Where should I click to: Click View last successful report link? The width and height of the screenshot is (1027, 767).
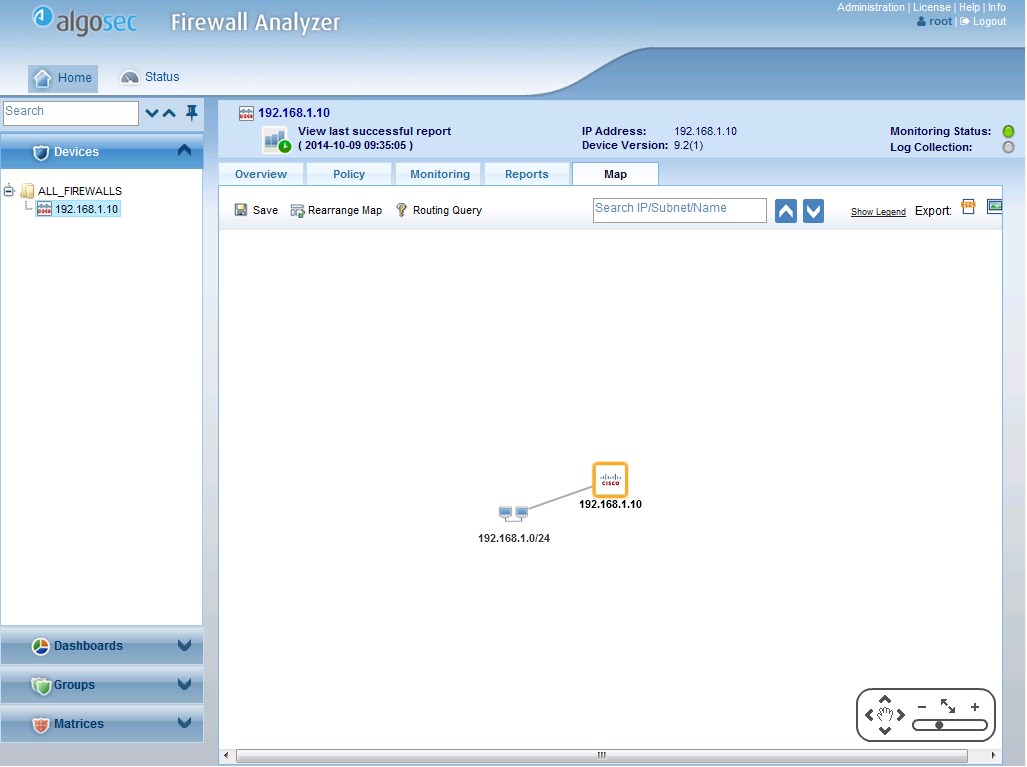(374, 131)
